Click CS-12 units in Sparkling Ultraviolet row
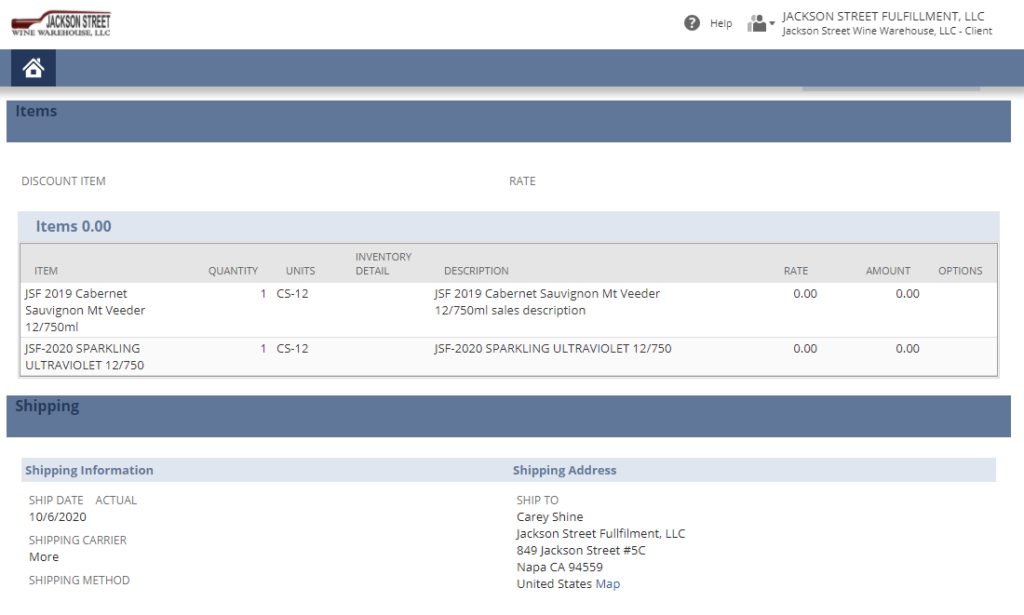This screenshot has width=1024, height=615. (292, 349)
